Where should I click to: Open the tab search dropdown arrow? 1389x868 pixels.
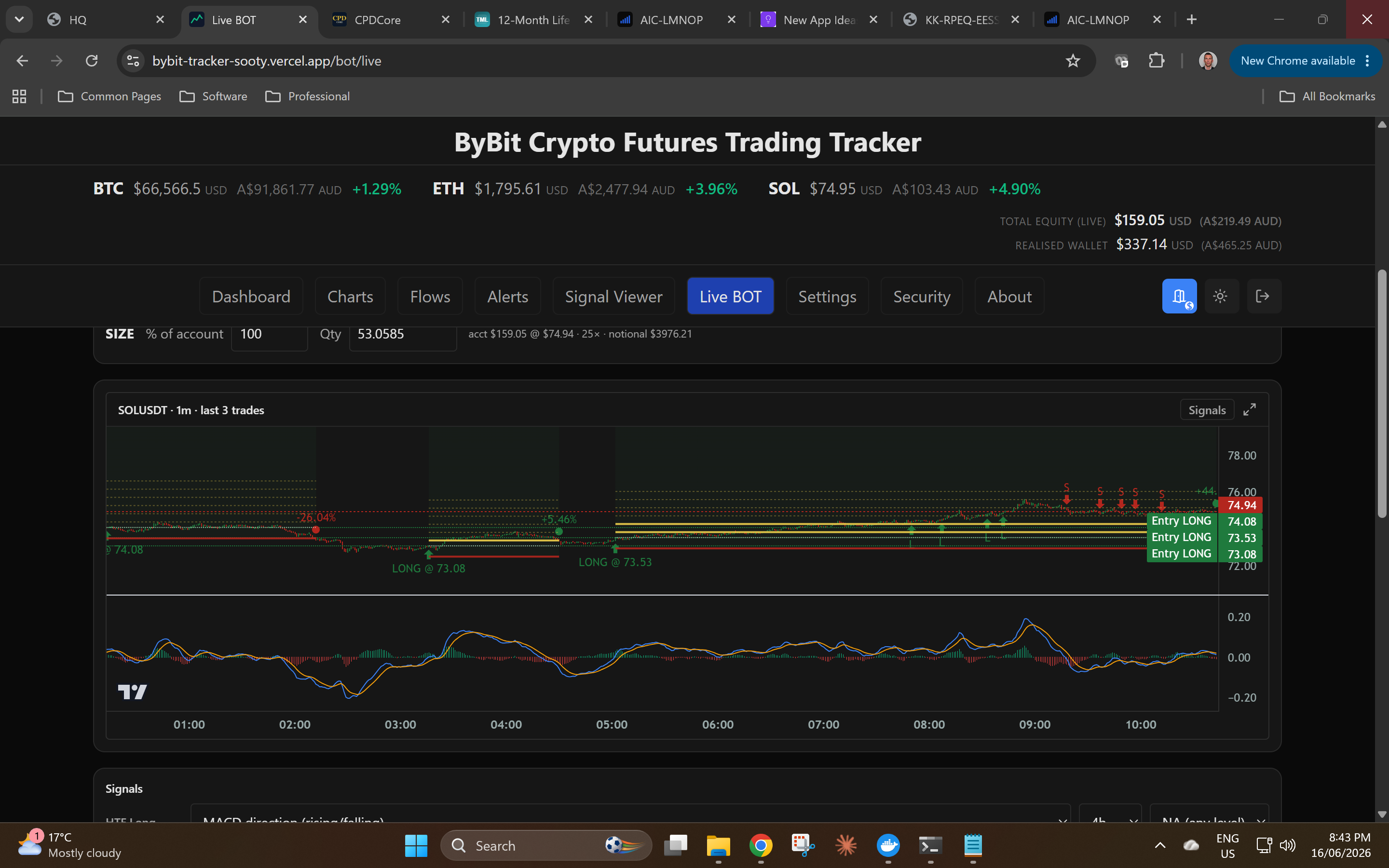pyautogui.click(x=19, y=19)
